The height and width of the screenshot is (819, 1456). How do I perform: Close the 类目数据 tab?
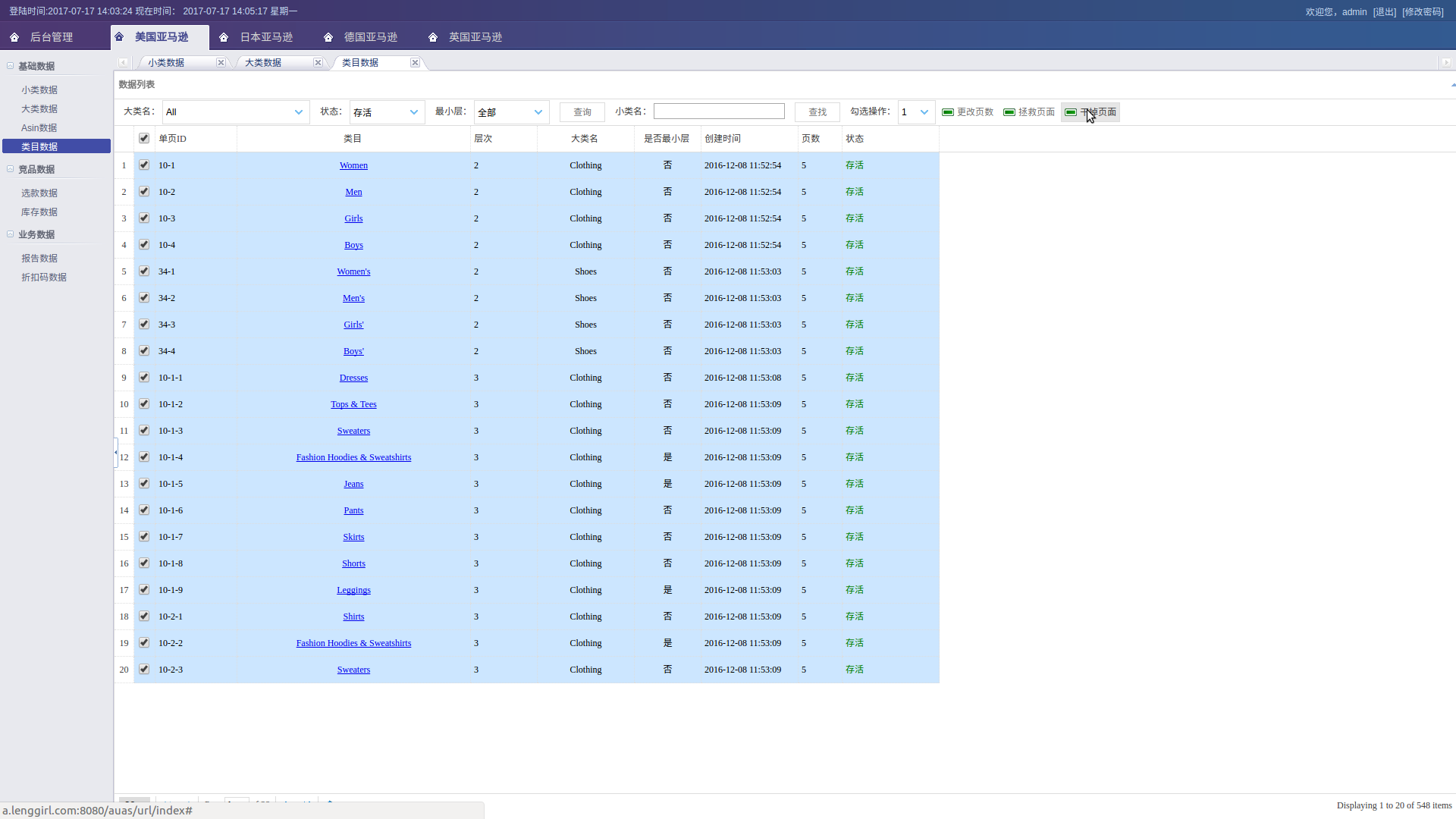(x=415, y=63)
